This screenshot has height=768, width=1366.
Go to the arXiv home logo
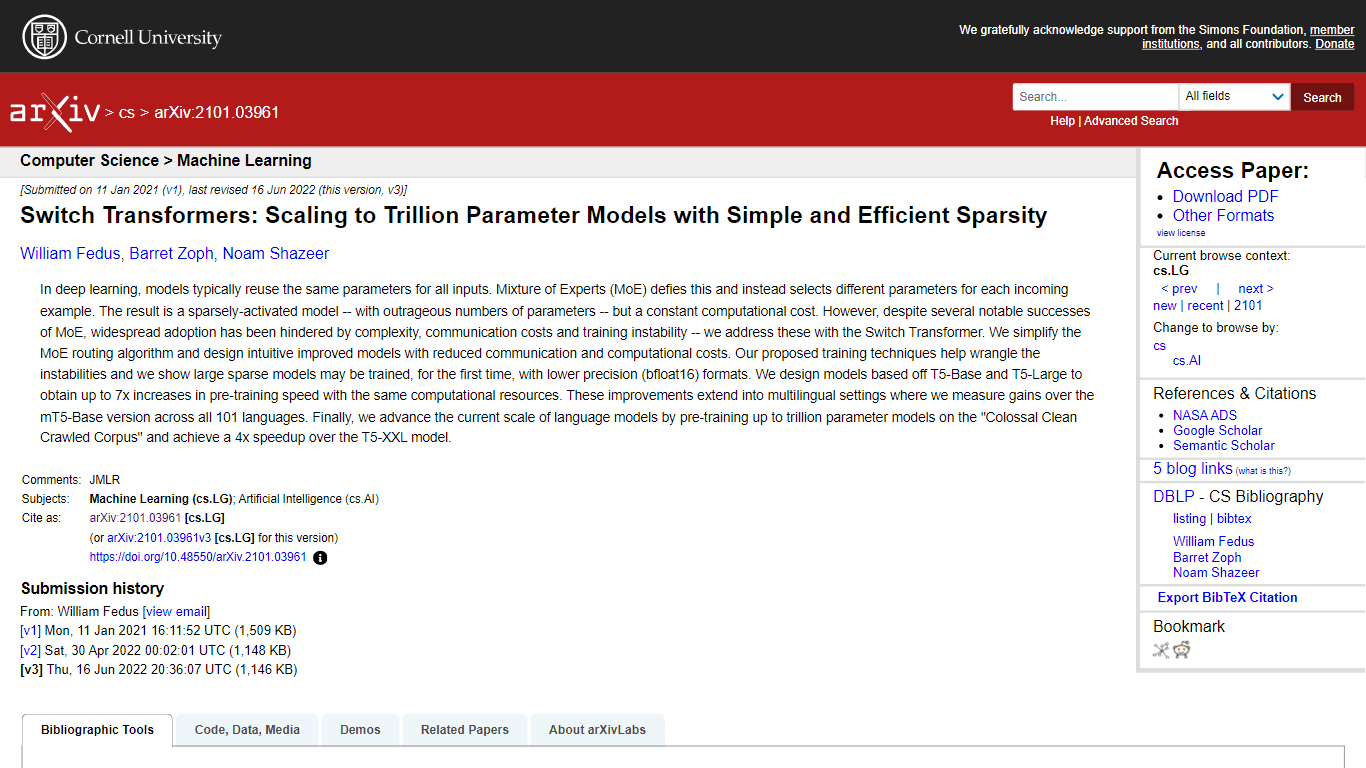point(54,112)
